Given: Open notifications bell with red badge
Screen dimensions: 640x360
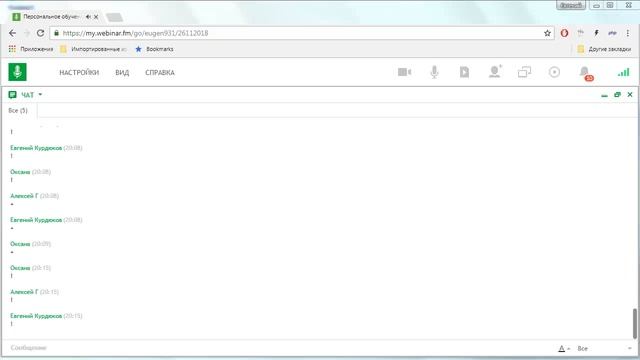Looking at the screenshot, I should (586, 73).
